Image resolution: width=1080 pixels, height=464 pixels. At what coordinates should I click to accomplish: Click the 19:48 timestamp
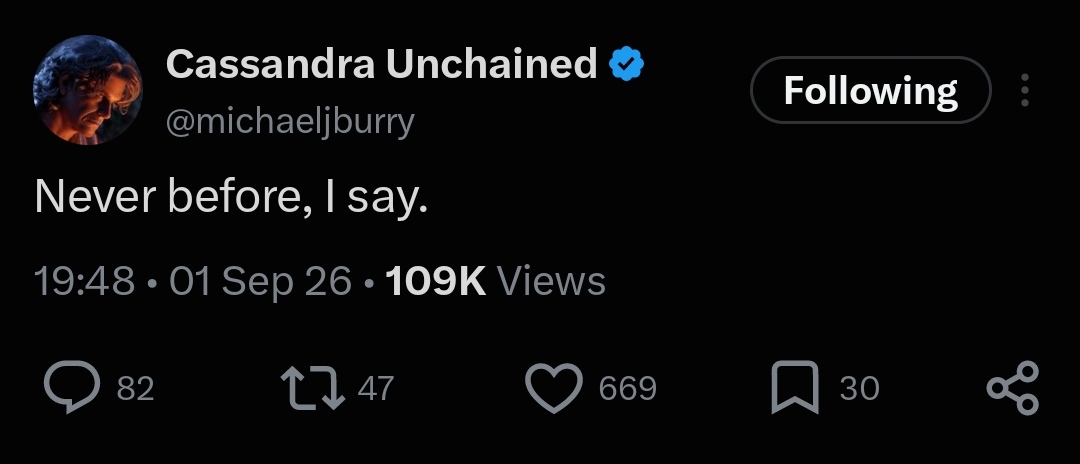click(85, 281)
